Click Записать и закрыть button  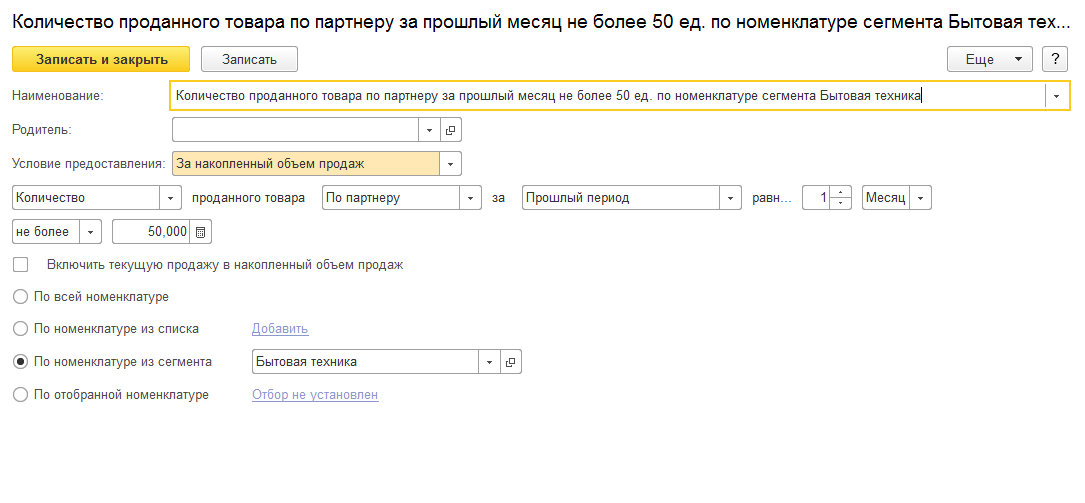102,60
